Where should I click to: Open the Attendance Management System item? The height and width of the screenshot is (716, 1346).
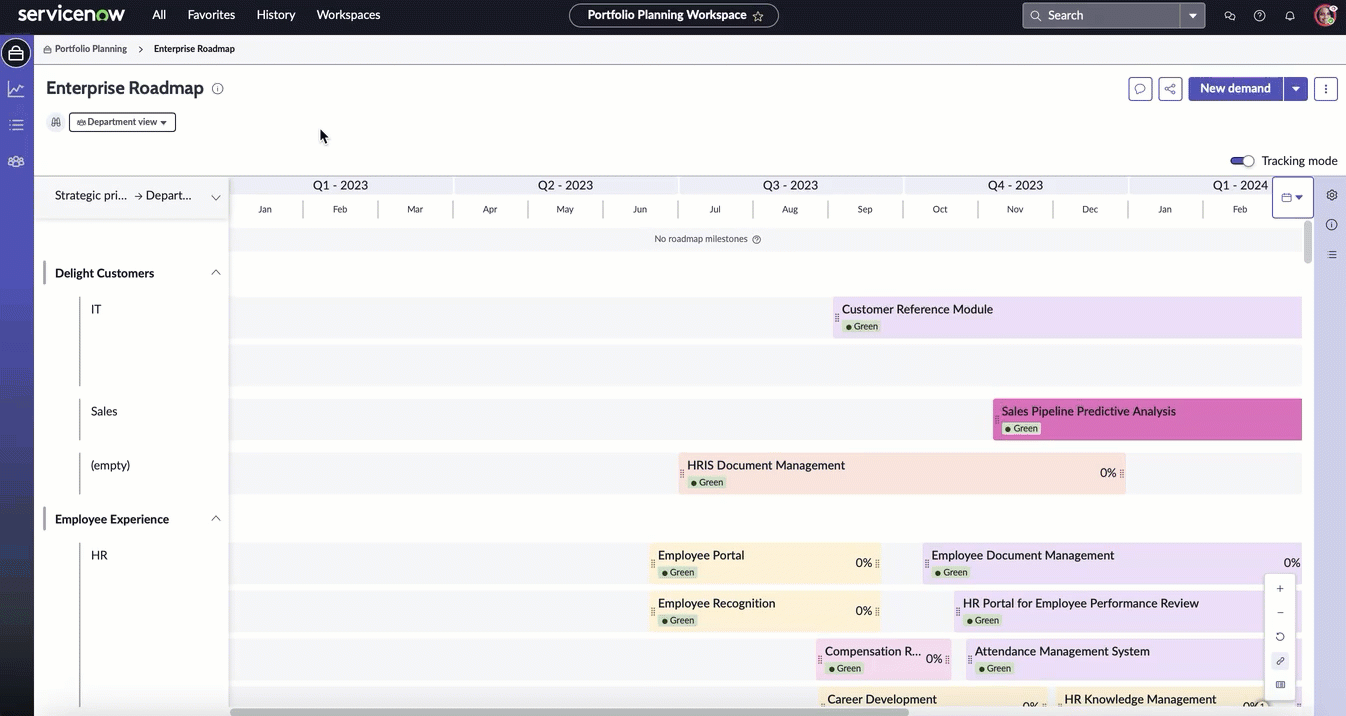1134,659
